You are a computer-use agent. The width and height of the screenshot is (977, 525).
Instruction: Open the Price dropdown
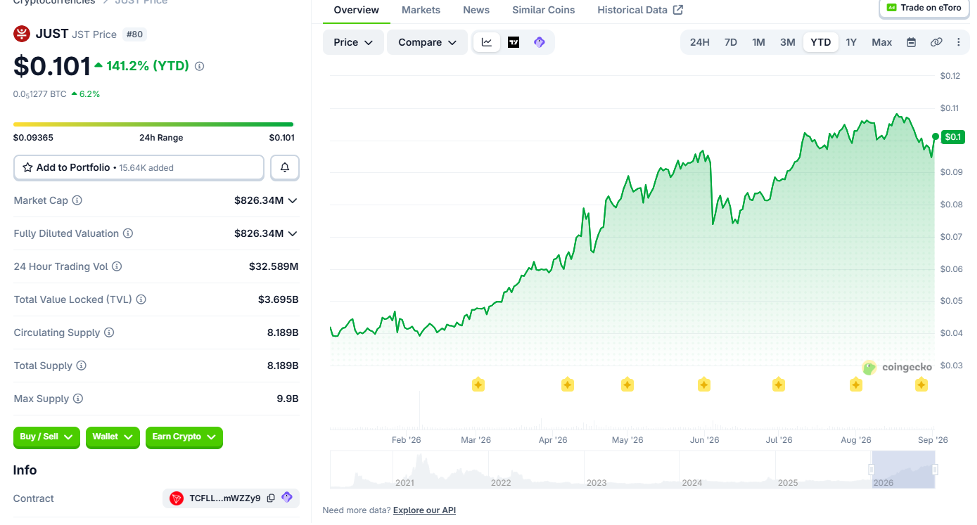click(353, 42)
